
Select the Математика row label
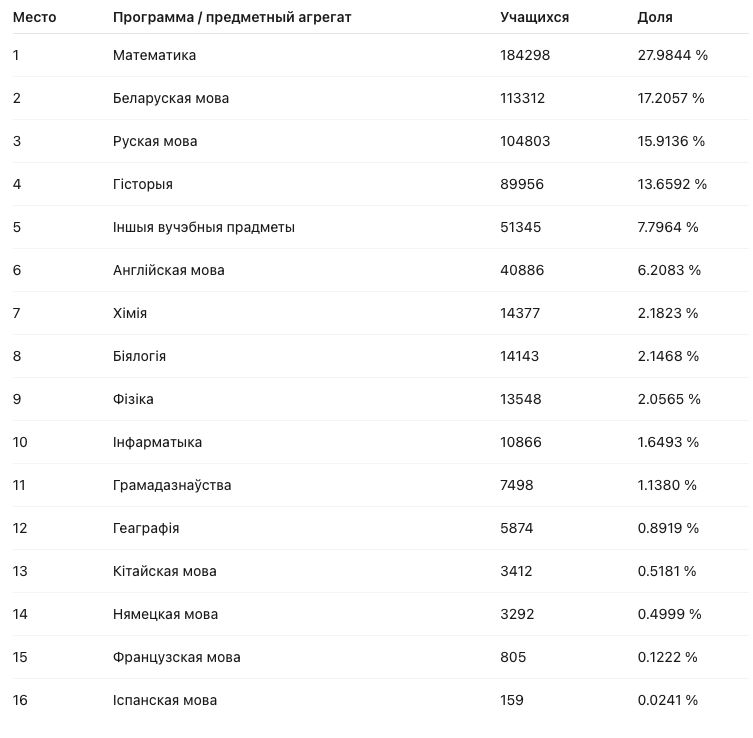click(x=154, y=55)
